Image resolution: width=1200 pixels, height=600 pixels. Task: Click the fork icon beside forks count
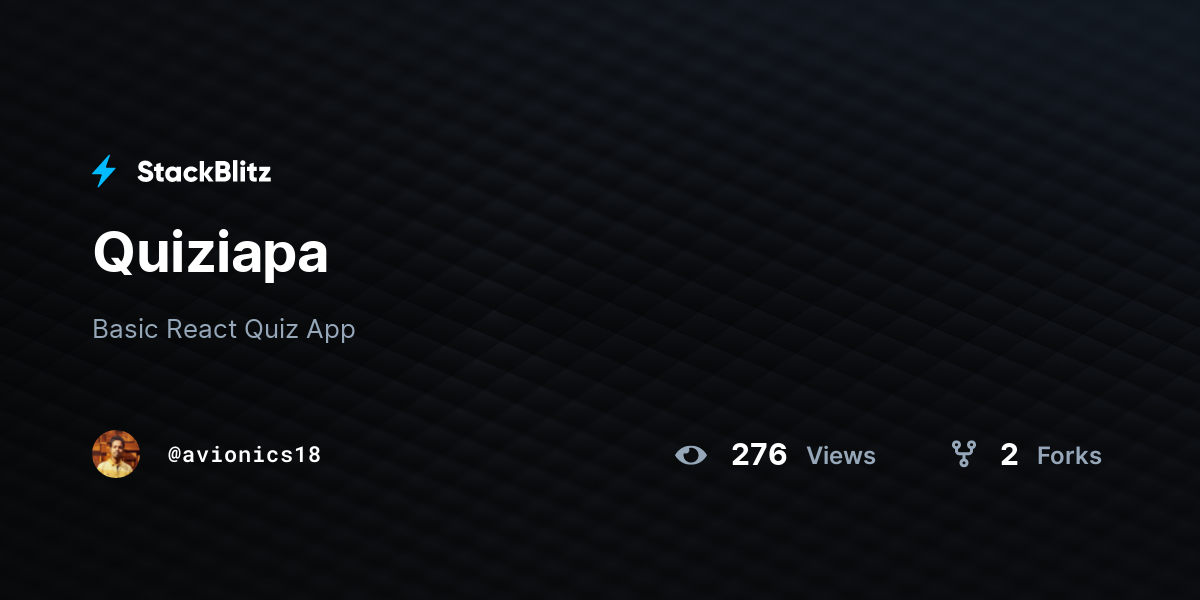tap(964, 455)
